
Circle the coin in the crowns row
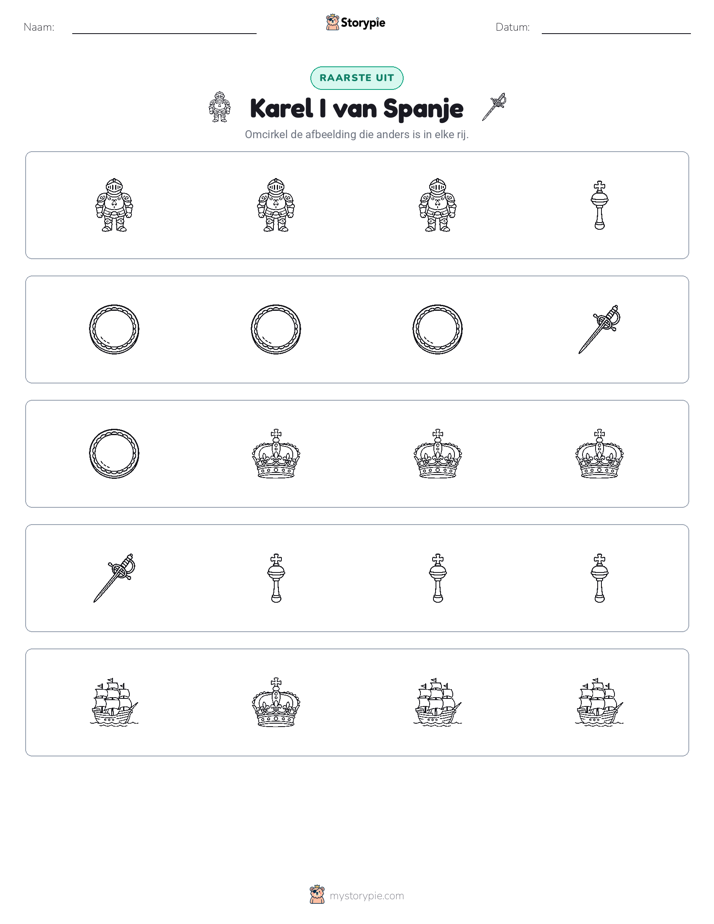coord(114,454)
